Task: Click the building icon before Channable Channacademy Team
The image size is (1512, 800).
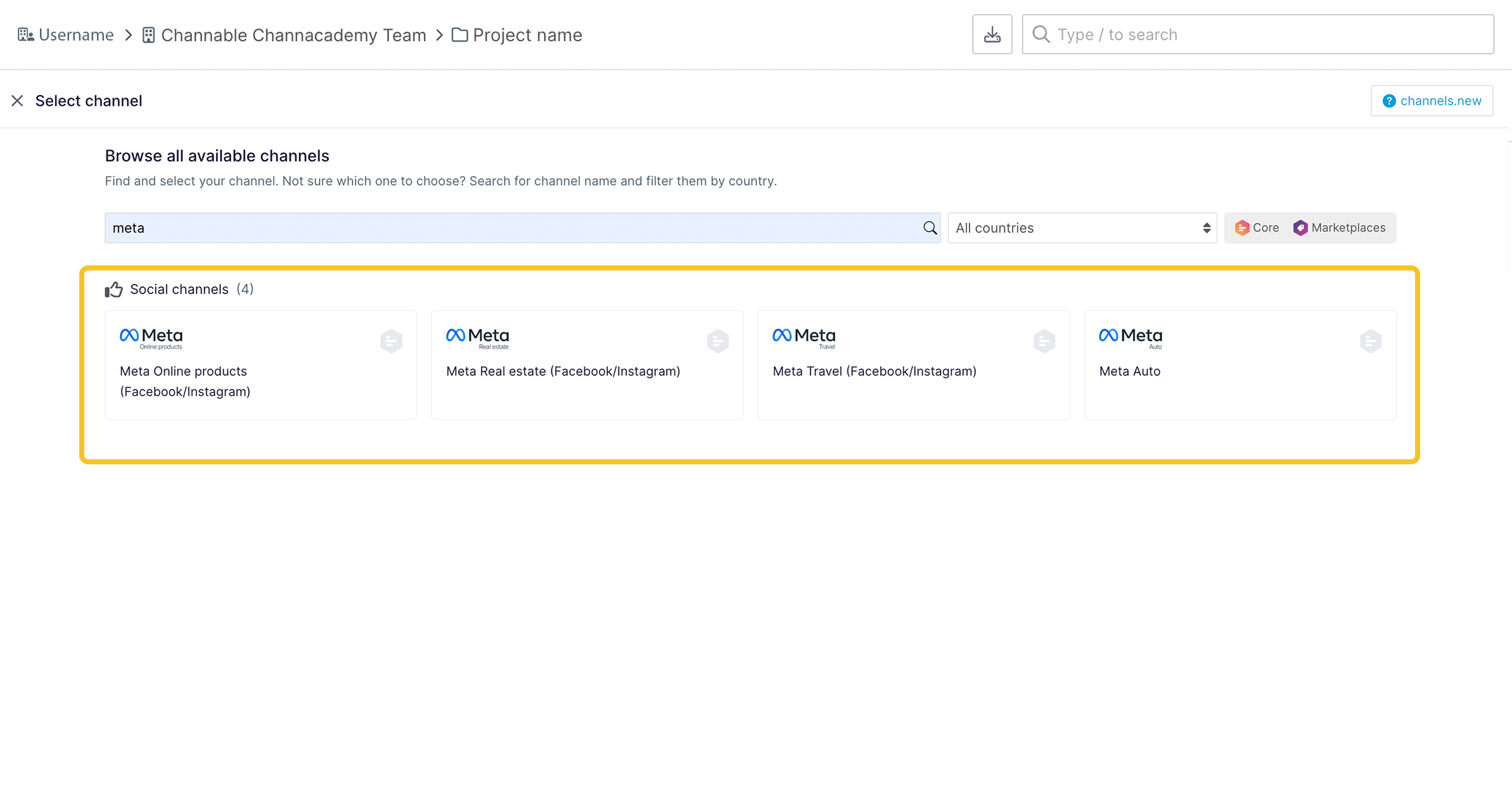Action: coord(148,35)
